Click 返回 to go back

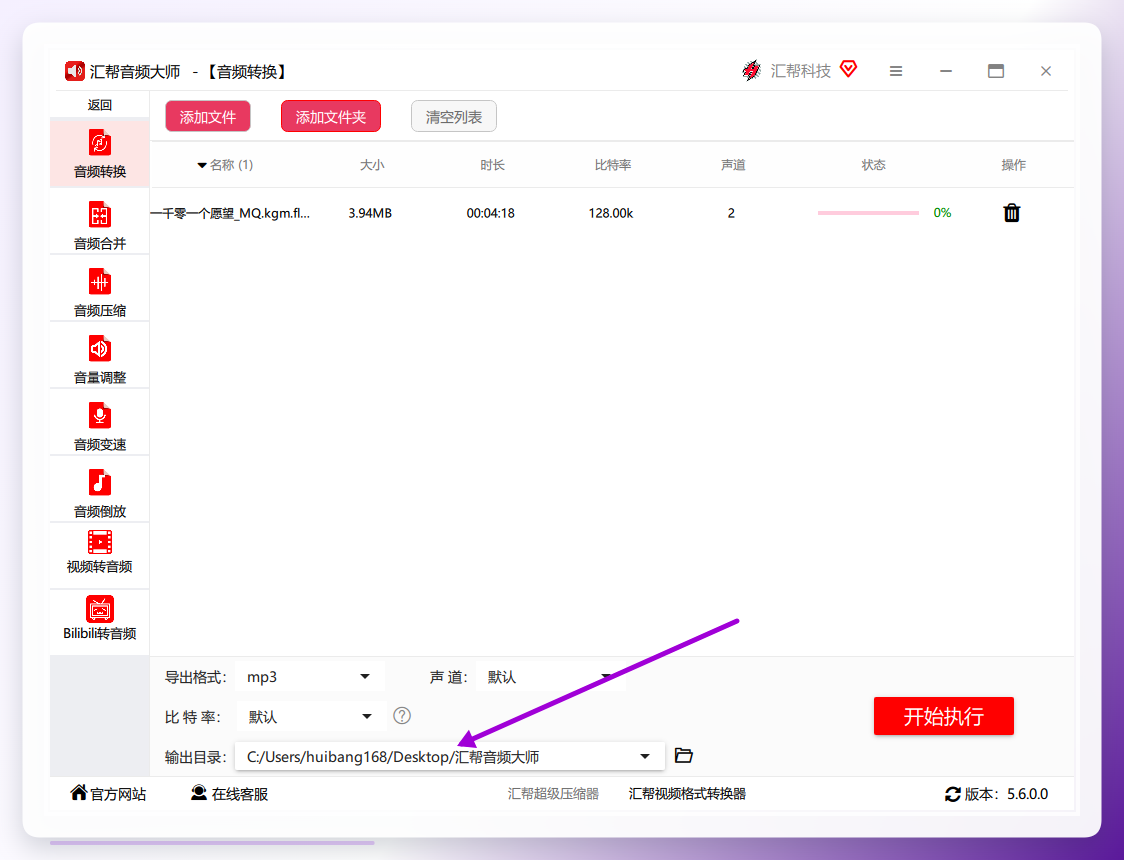100,105
